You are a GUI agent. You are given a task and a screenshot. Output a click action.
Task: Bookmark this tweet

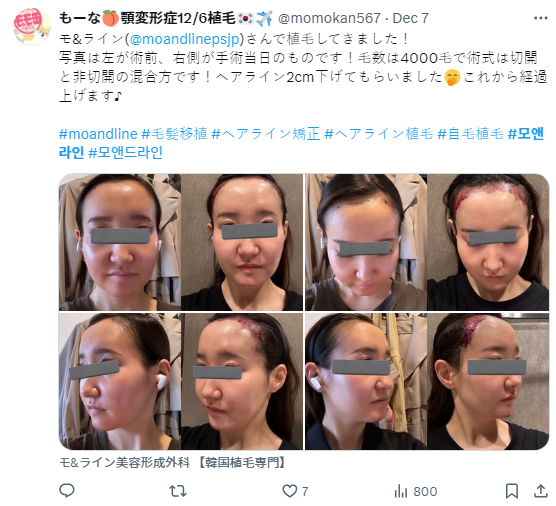(x=512, y=491)
